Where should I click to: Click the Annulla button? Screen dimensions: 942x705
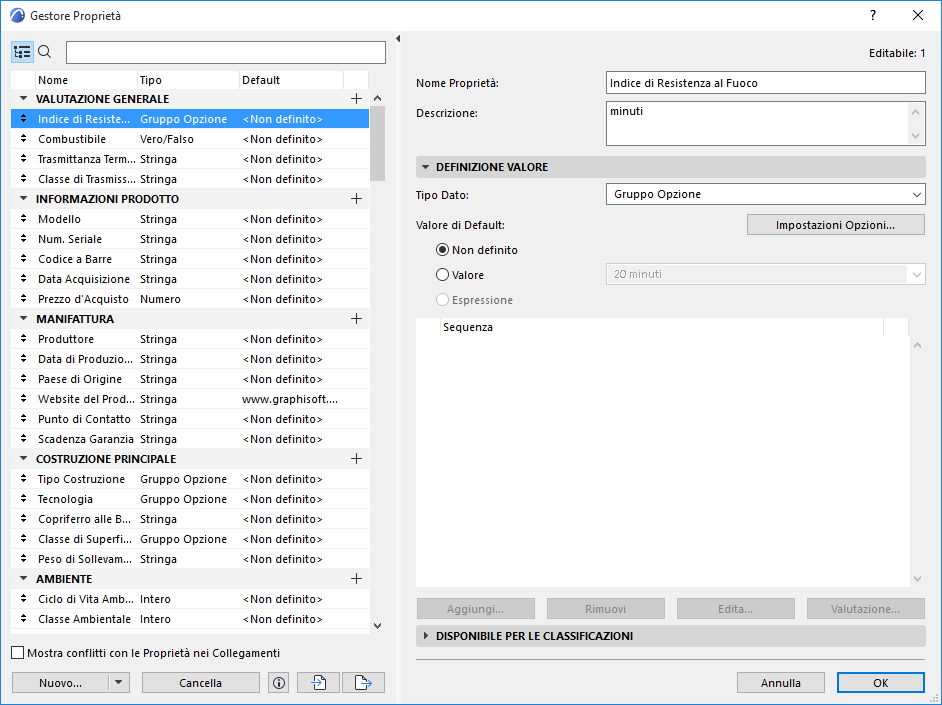(x=780, y=683)
